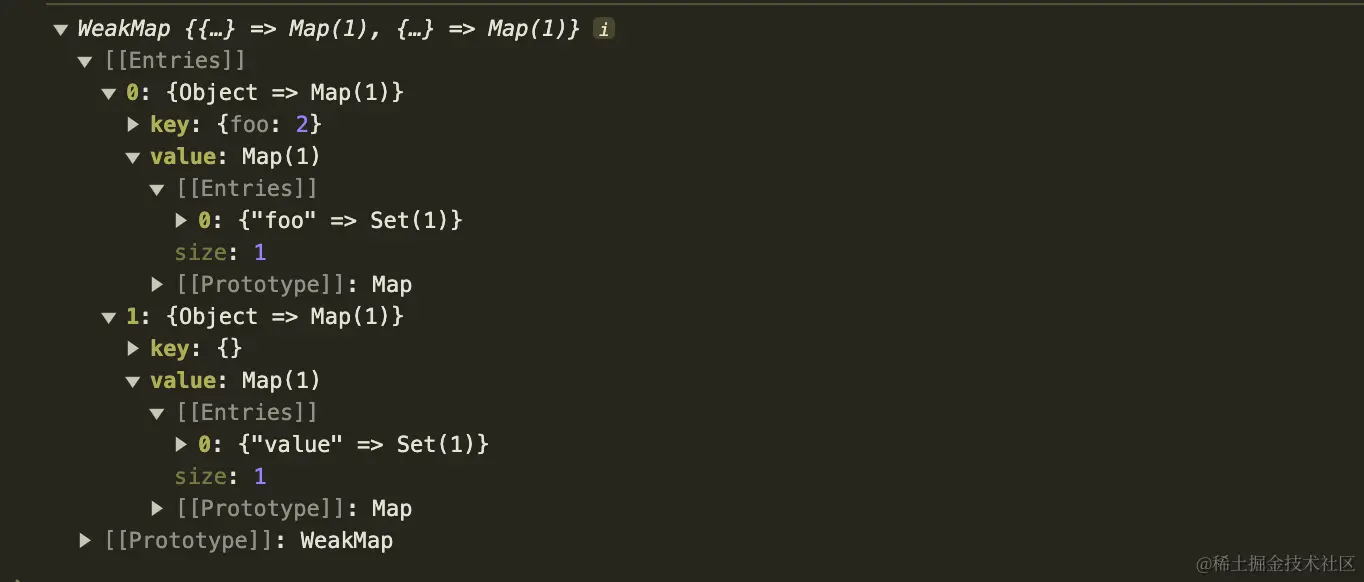Viewport: 1364px width, 582px height.
Task: Collapse second value: Map(1) node
Action: pos(133,381)
